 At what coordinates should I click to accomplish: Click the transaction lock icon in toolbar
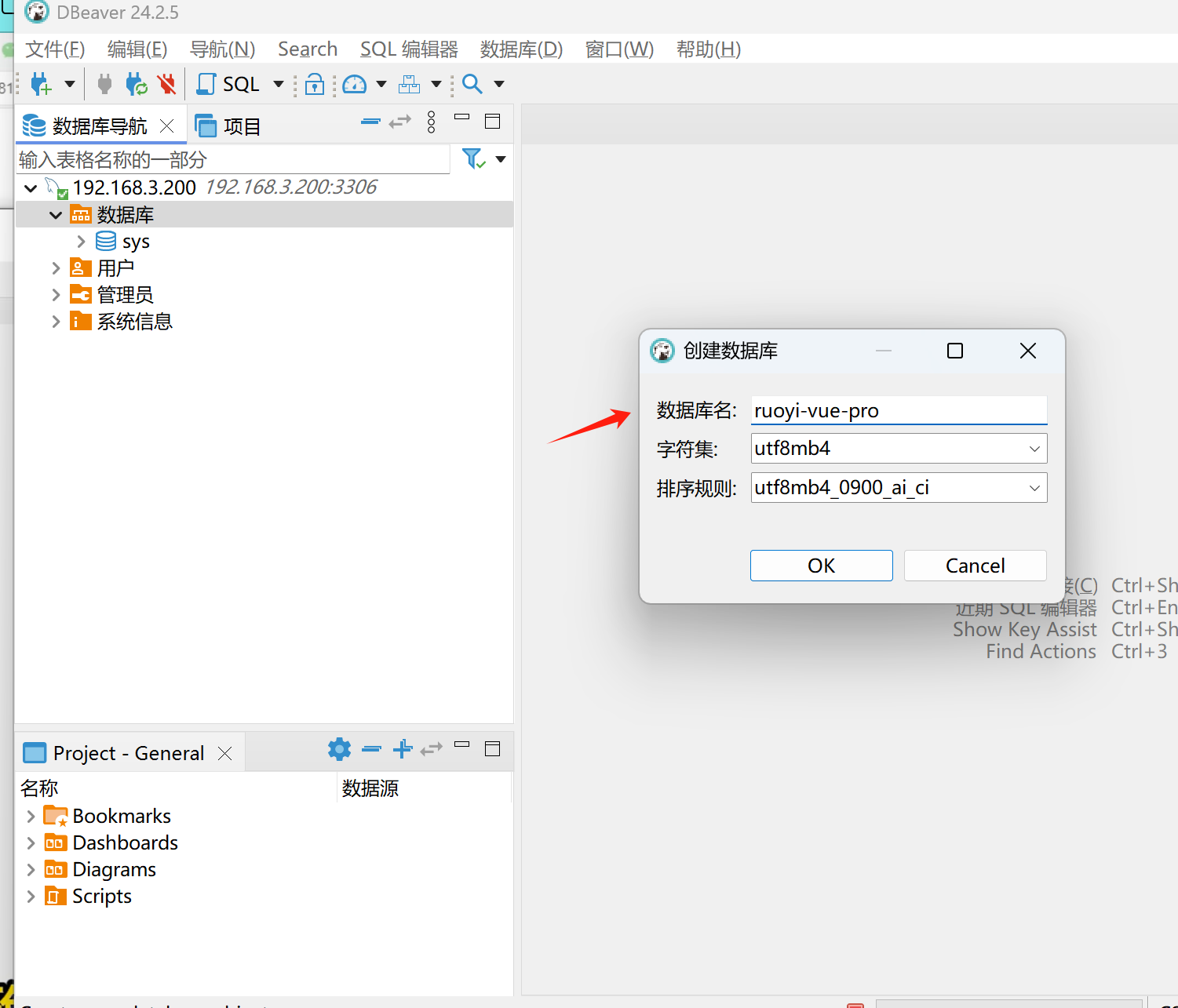(x=315, y=84)
